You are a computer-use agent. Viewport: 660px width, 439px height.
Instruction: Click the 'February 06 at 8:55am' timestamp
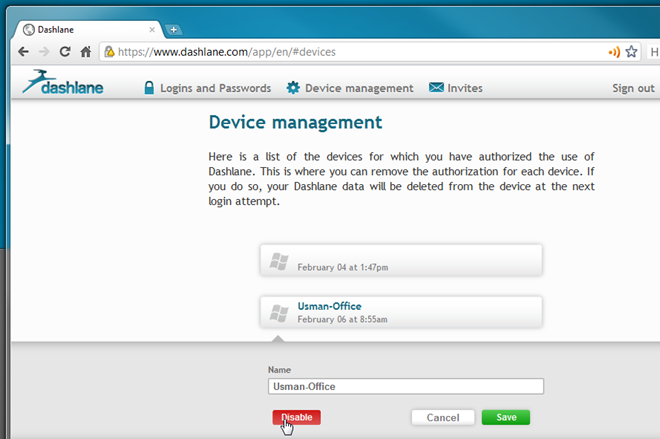(x=342, y=319)
